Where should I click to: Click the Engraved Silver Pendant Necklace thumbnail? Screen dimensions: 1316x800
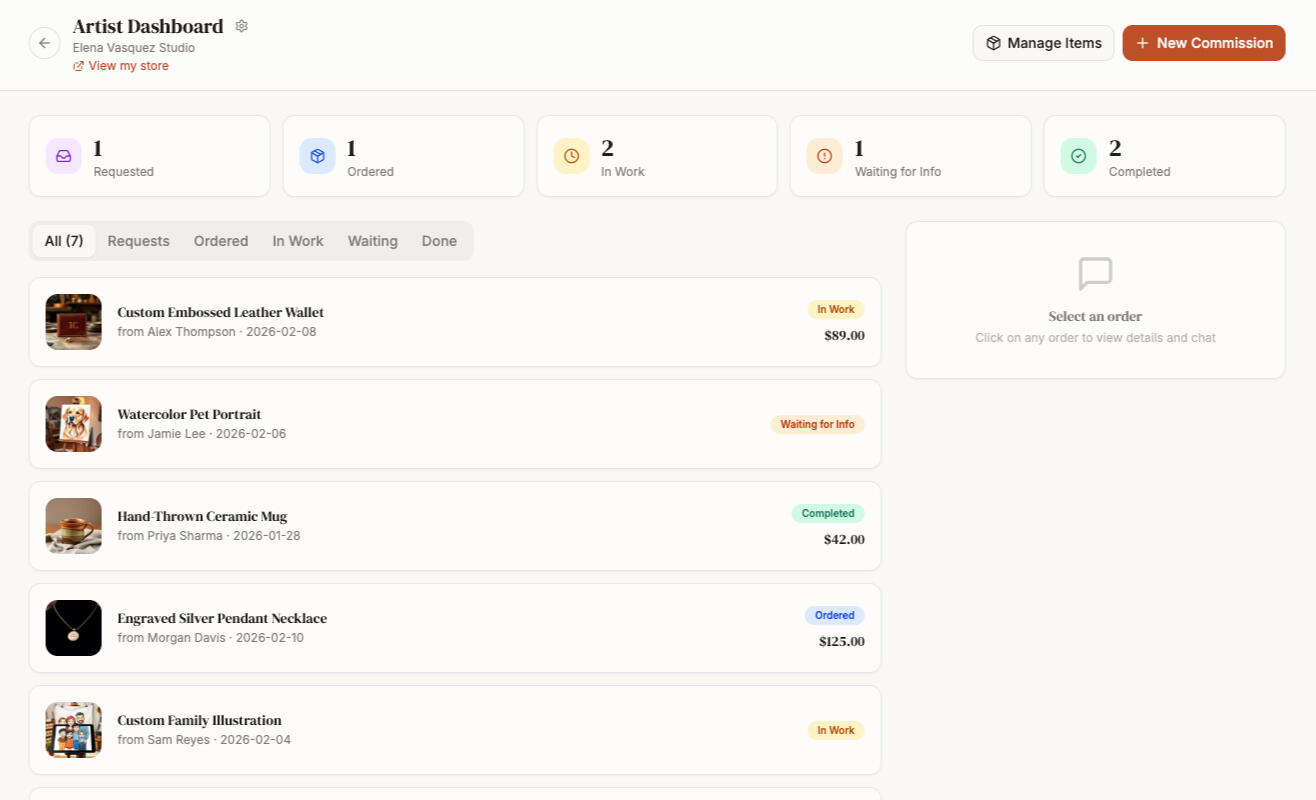(73, 628)
